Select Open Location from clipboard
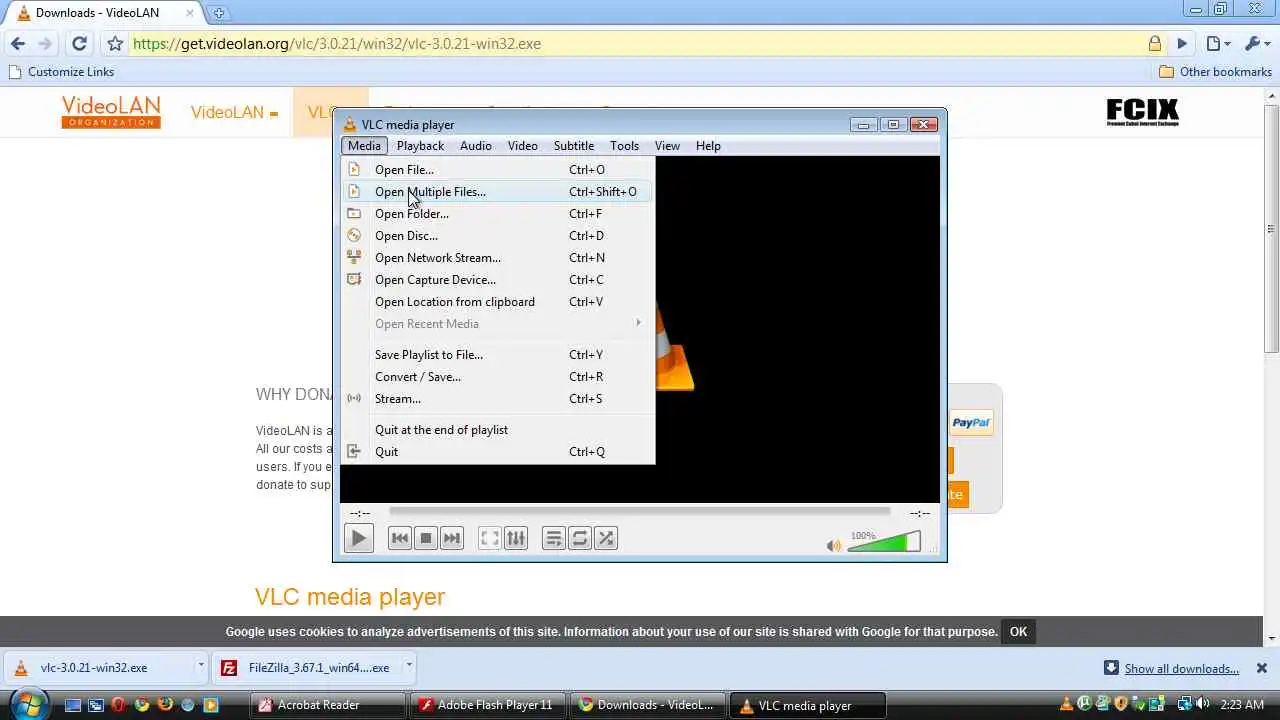 [x=498, y=301]
